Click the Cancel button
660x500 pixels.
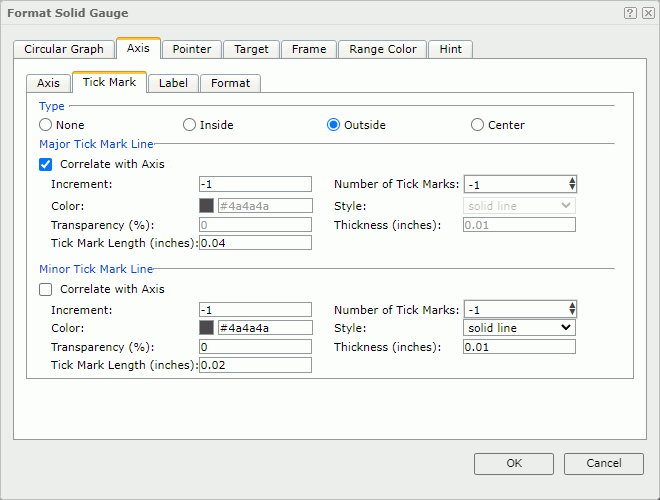604,464
